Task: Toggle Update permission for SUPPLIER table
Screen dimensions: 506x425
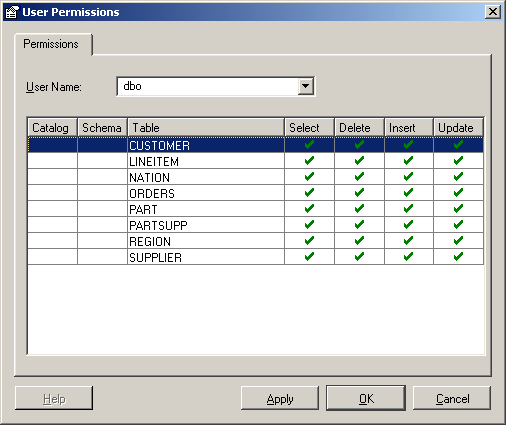Action: point(458,257)
